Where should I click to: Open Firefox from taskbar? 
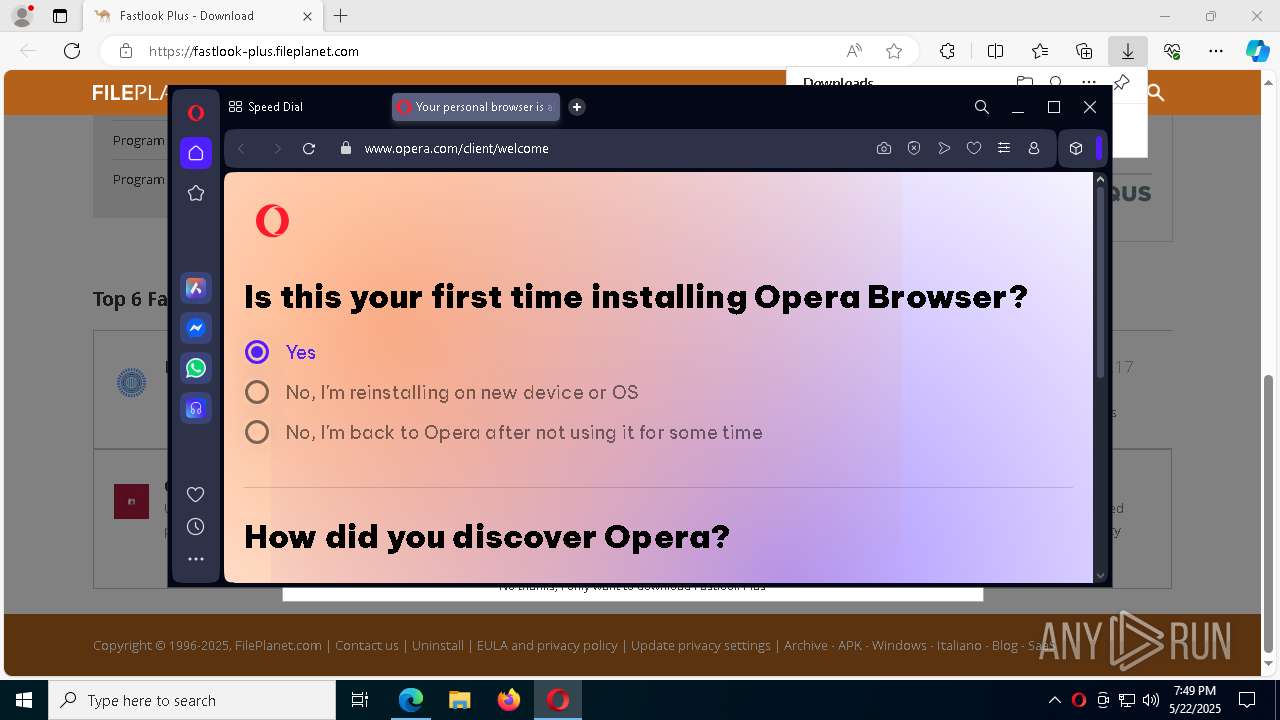tap(509, 700)
